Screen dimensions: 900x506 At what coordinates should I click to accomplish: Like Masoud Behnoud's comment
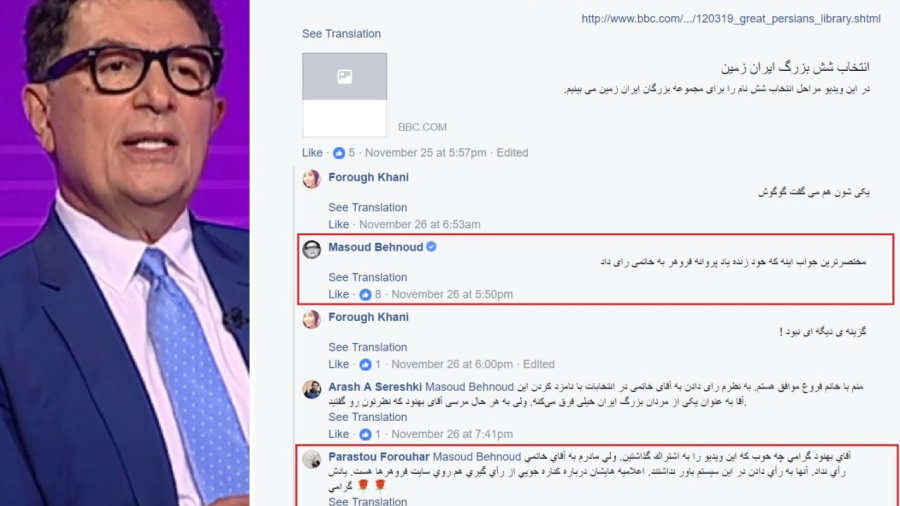pos(339,294)
